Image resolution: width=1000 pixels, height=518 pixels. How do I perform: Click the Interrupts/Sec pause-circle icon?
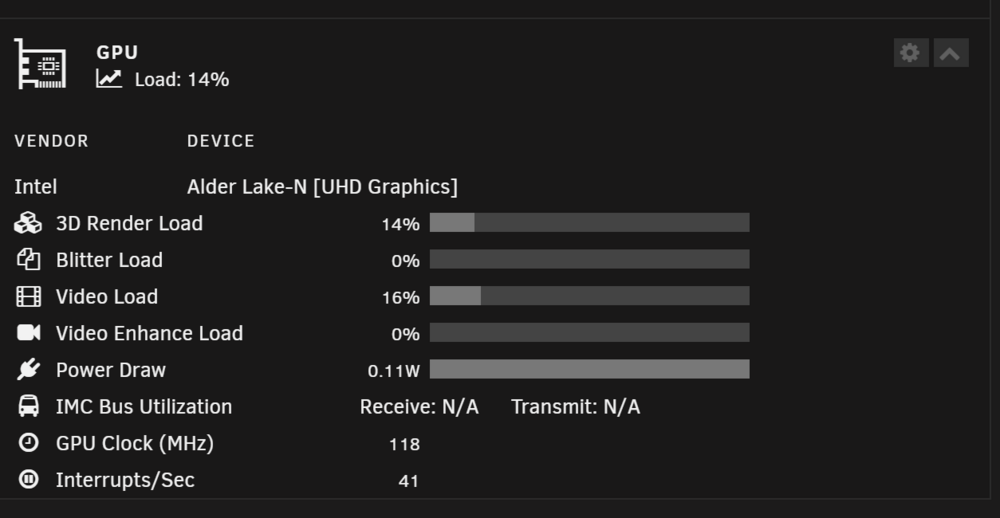point(28,478)
